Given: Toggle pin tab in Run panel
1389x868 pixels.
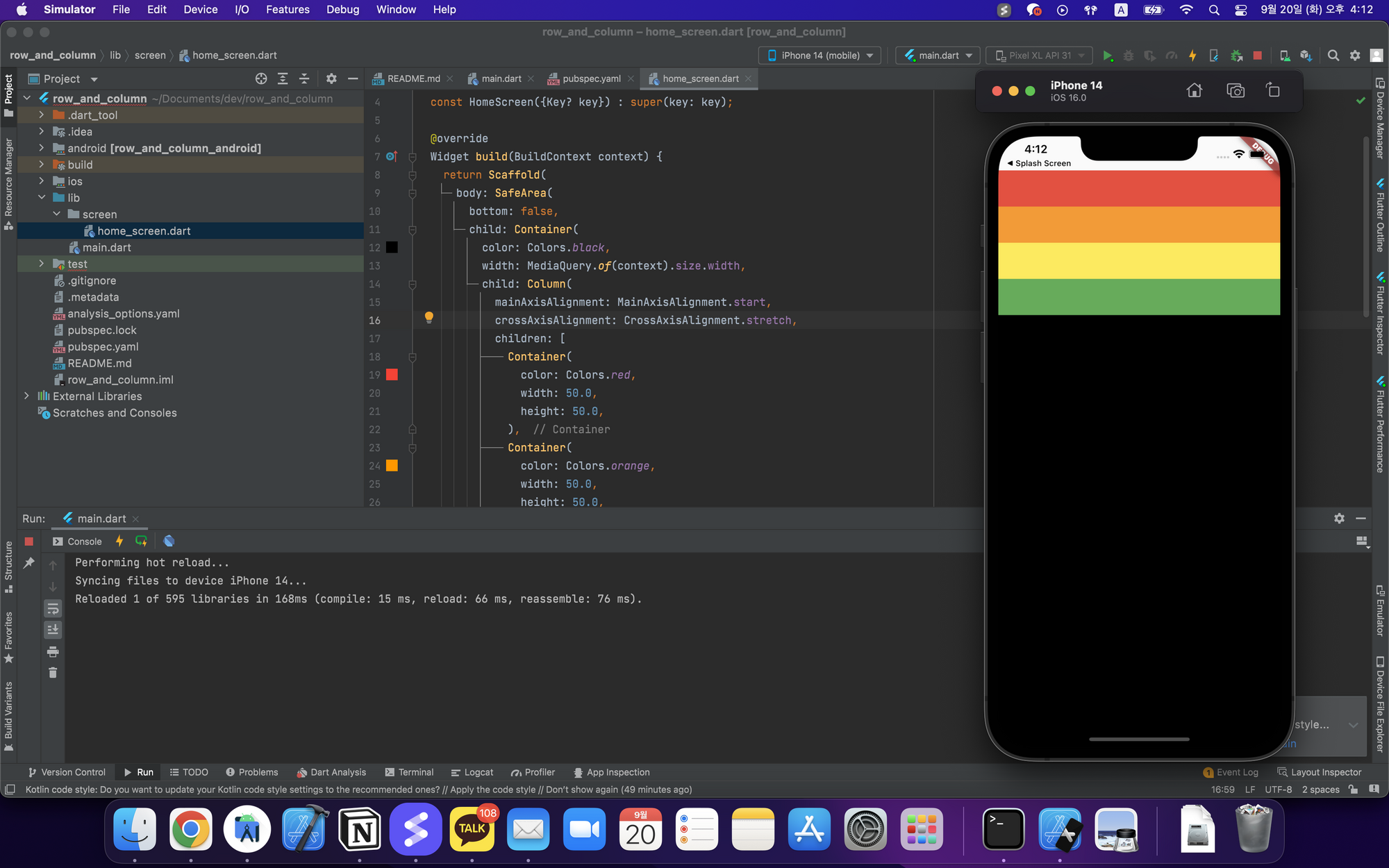Looking at the screenshot, I should click(29, 563).
